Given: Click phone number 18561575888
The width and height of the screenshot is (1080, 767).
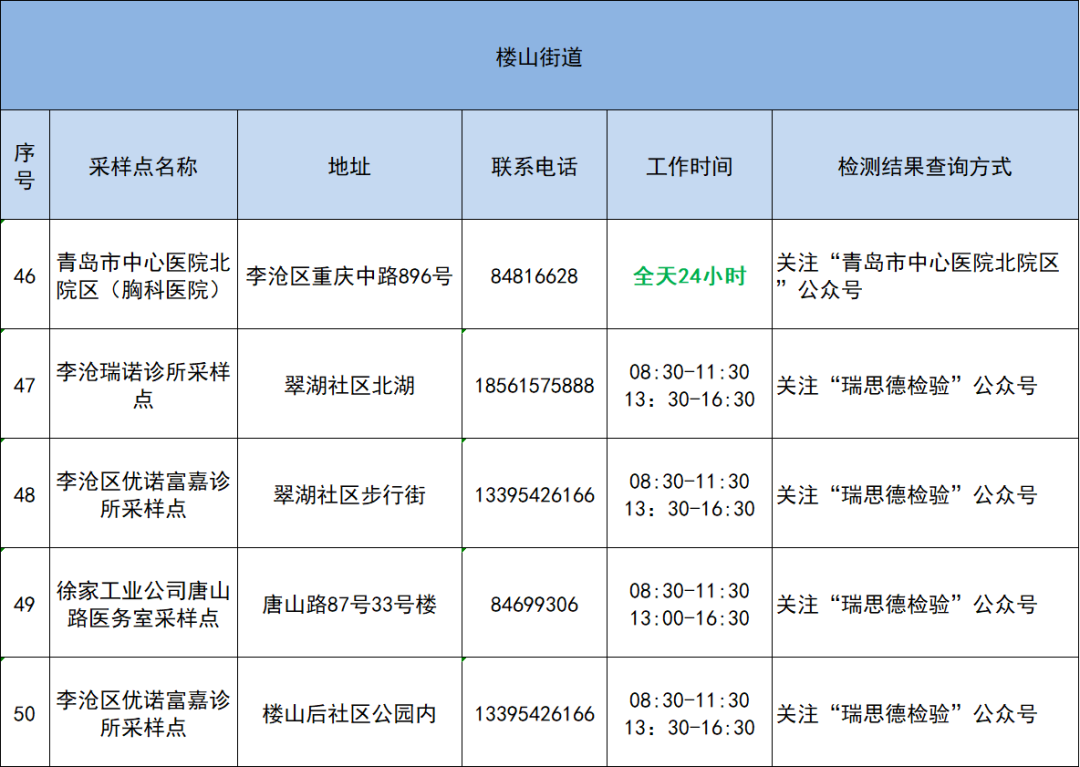Looking at the screenshot, I should (534, 385).
